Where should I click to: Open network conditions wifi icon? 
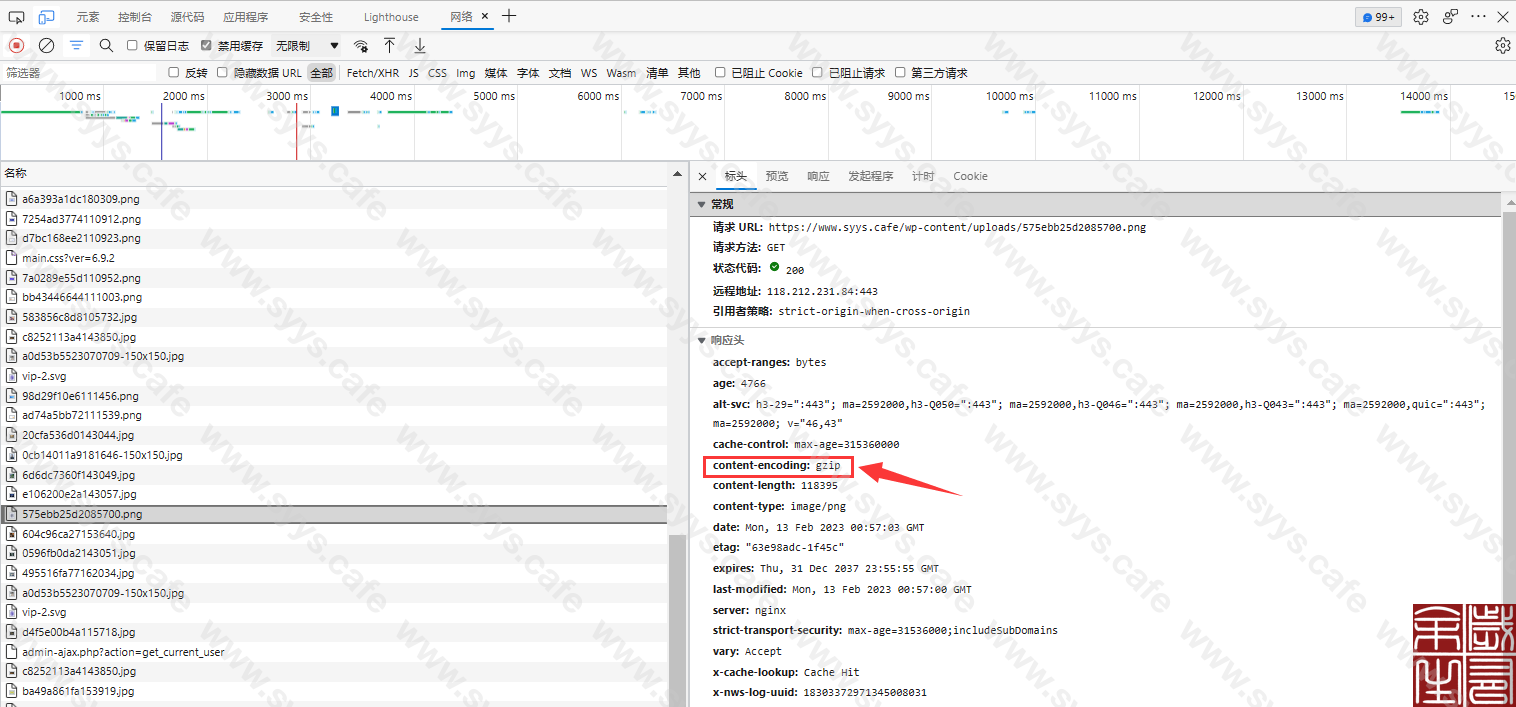coord(361,46)
